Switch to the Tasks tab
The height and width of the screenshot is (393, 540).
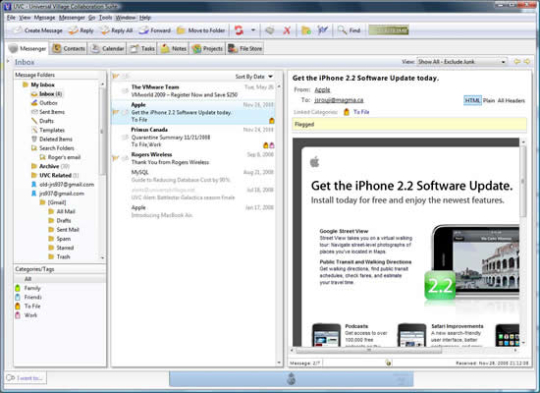pos(142,49)
